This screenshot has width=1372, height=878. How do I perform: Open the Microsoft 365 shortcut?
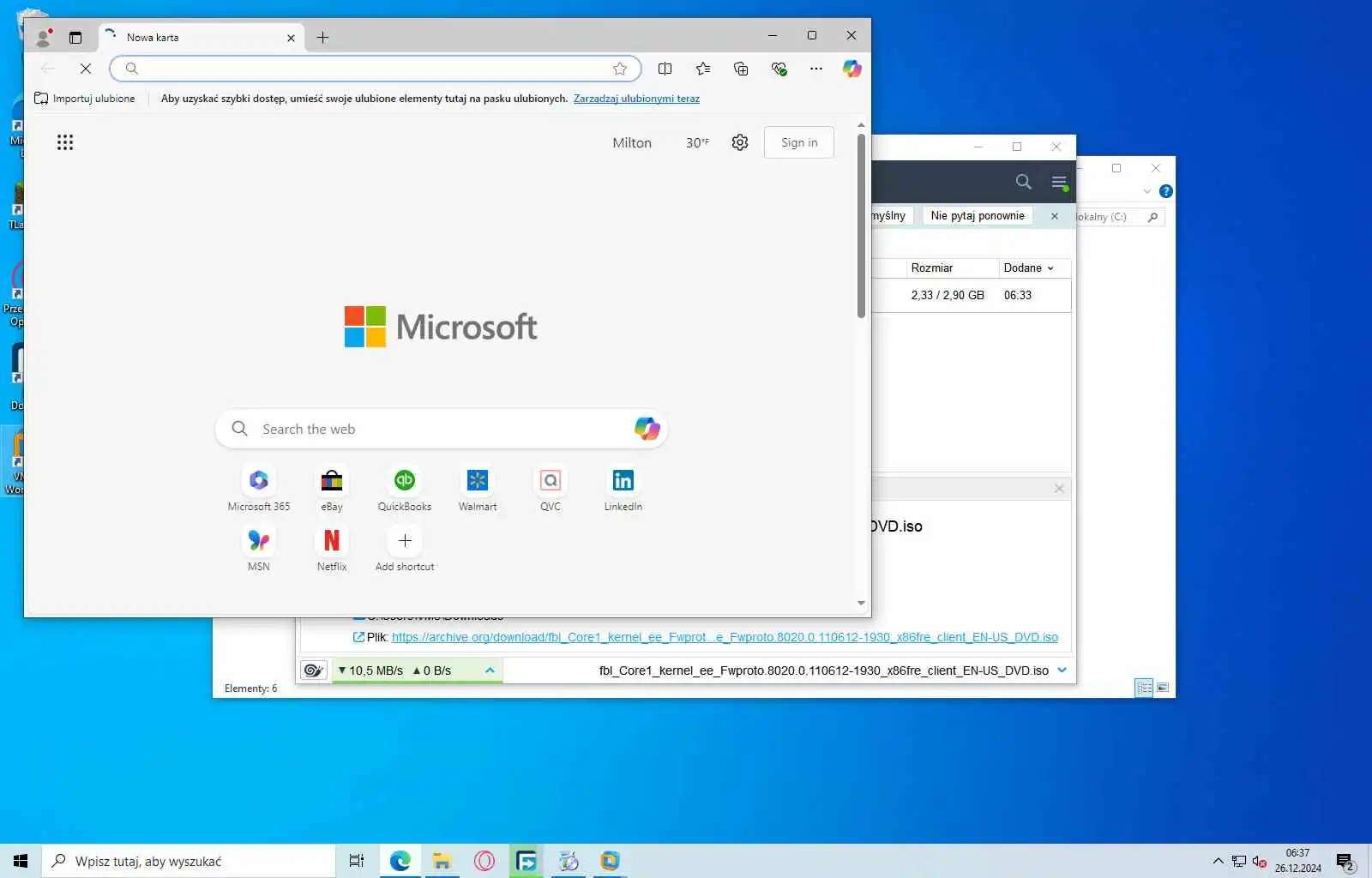[259, 490]
